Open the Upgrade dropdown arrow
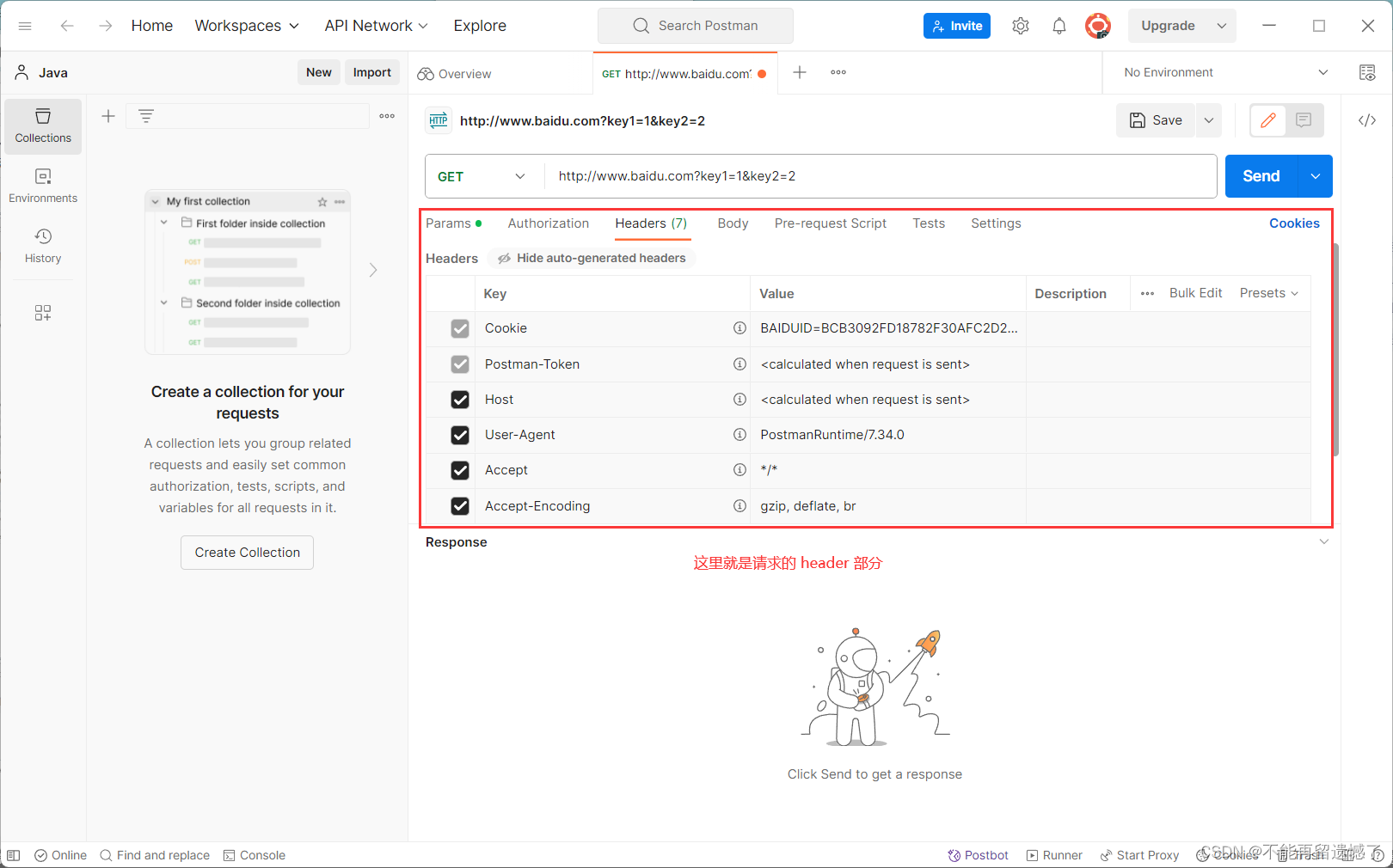The image size is (1393, 868). coord(1222,26)
